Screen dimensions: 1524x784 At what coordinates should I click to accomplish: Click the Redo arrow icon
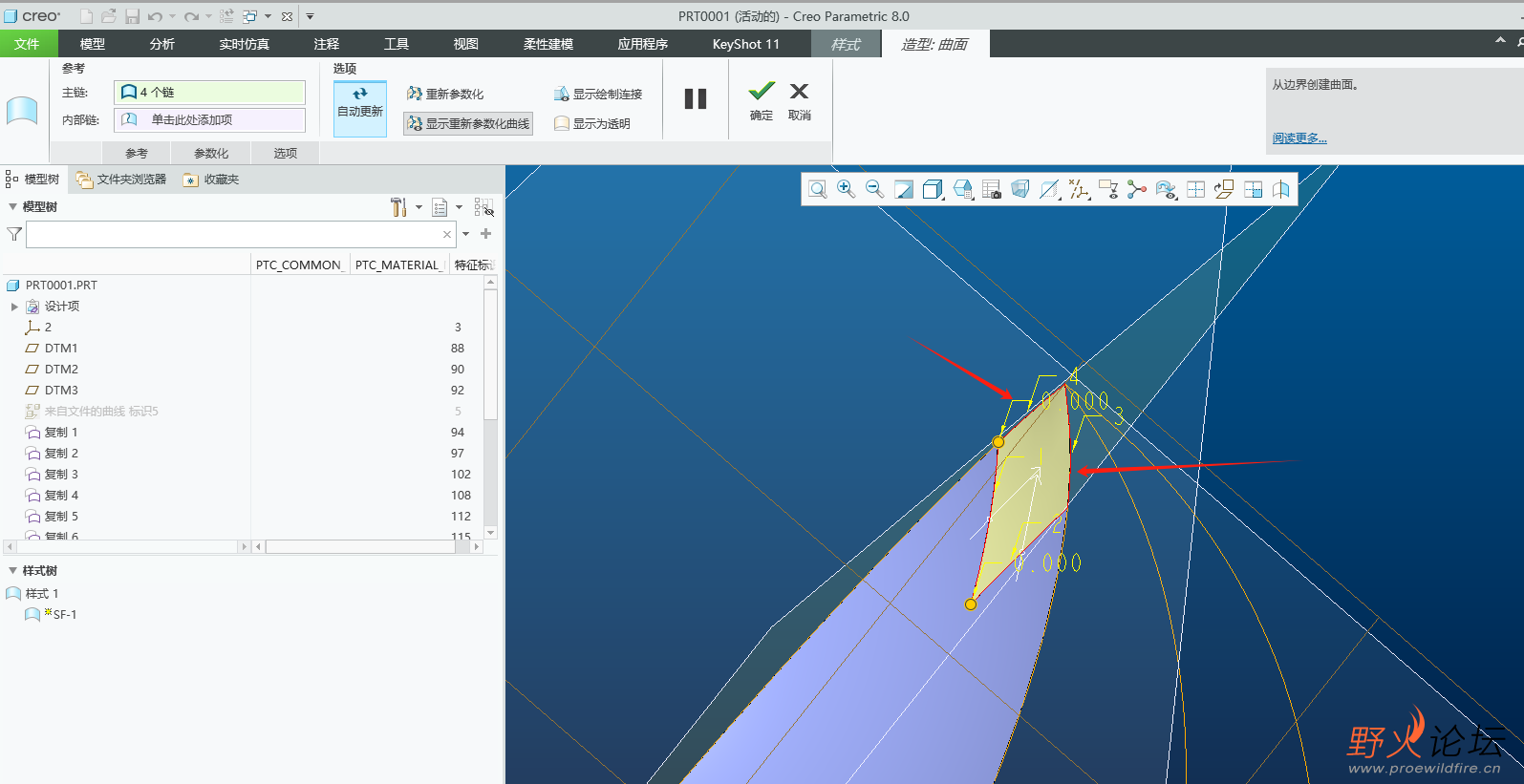[x=191, y=16]
